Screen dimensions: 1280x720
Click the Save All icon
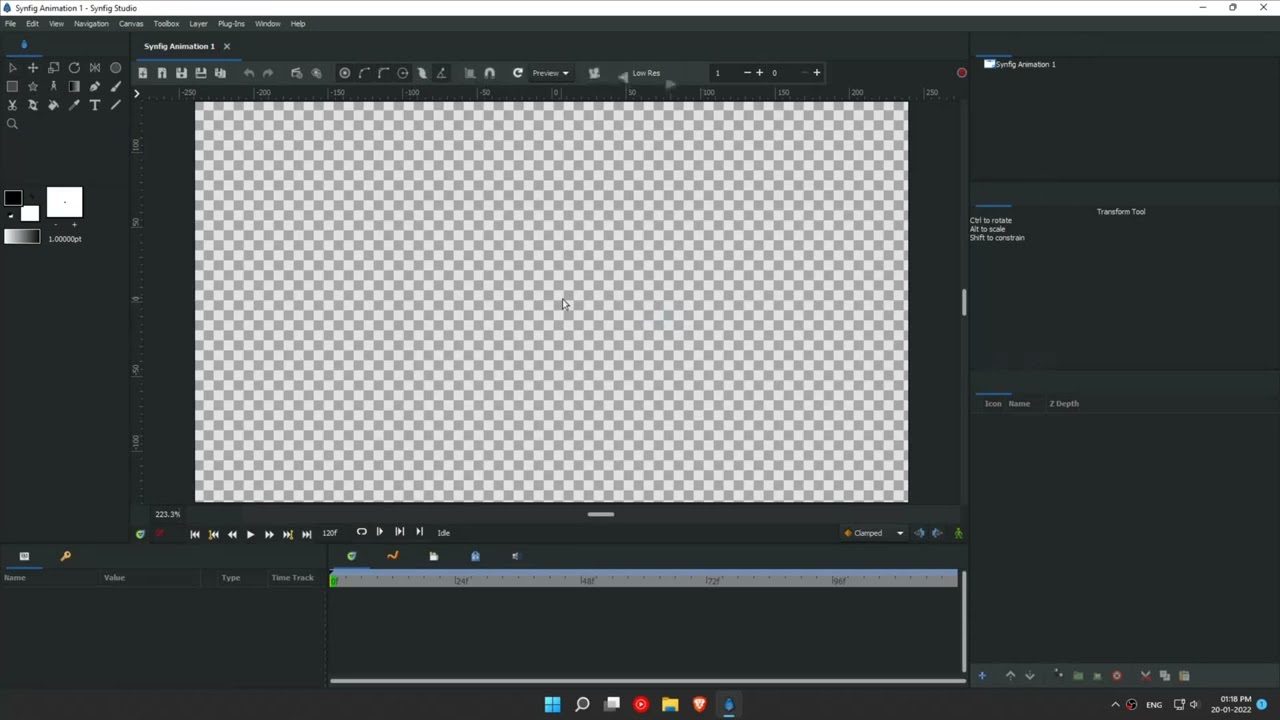220,73
